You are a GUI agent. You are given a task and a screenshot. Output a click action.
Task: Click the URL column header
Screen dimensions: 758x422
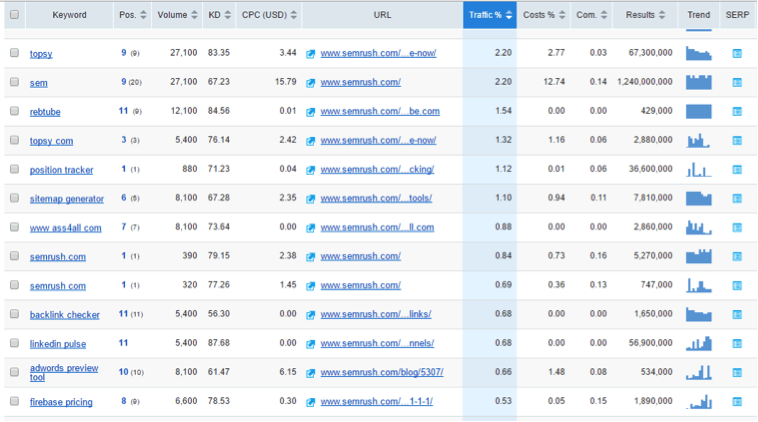(x=382, y=15)
